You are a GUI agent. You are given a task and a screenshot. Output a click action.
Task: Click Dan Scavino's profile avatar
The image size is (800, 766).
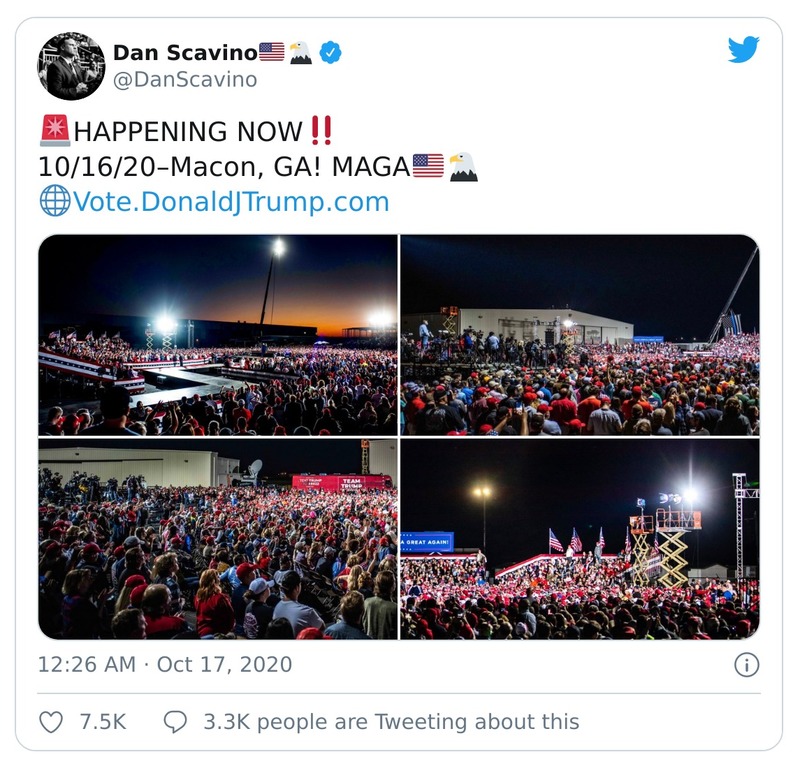(x=69, y=62)
